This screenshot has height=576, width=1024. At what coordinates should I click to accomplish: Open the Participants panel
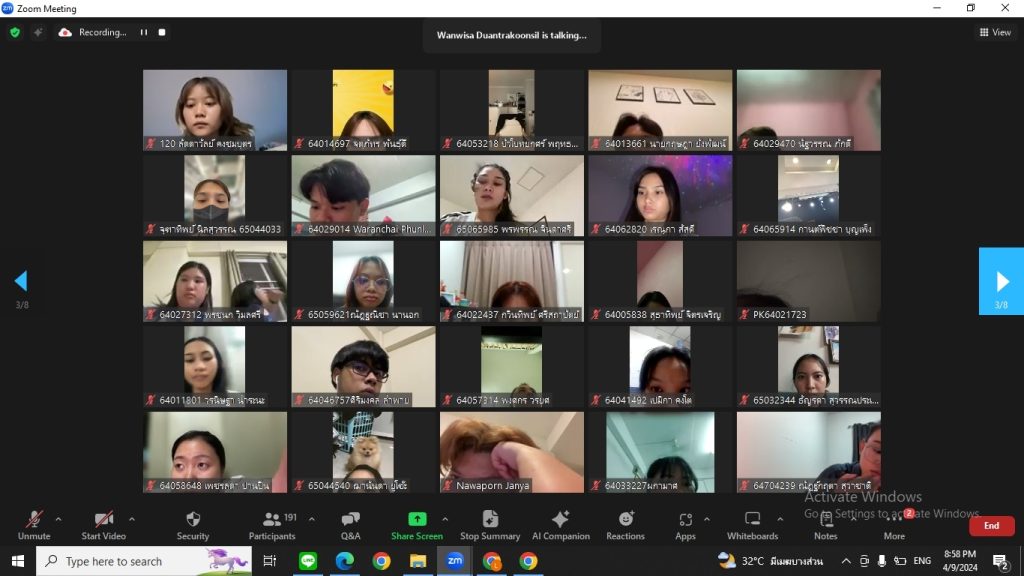coord(272,526)
